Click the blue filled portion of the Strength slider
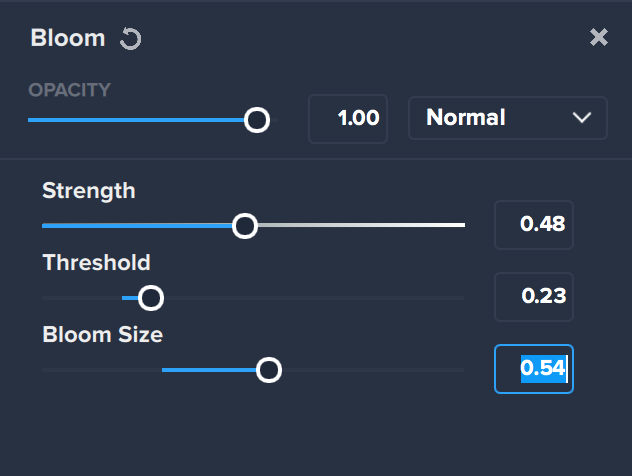The height and width of the screenshot is (476, 632). [137, 226]
